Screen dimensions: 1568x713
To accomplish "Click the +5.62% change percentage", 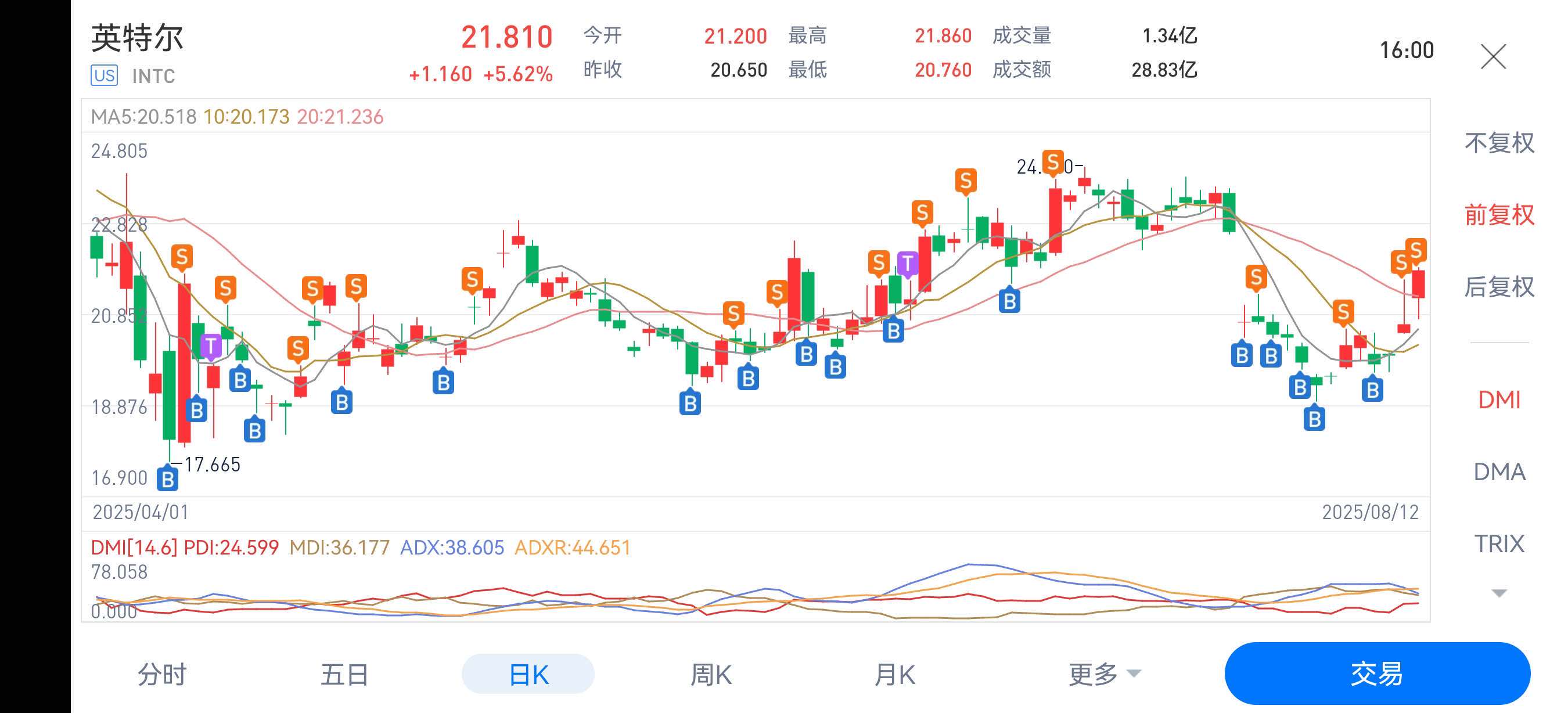I will click(x=518, y=74).
